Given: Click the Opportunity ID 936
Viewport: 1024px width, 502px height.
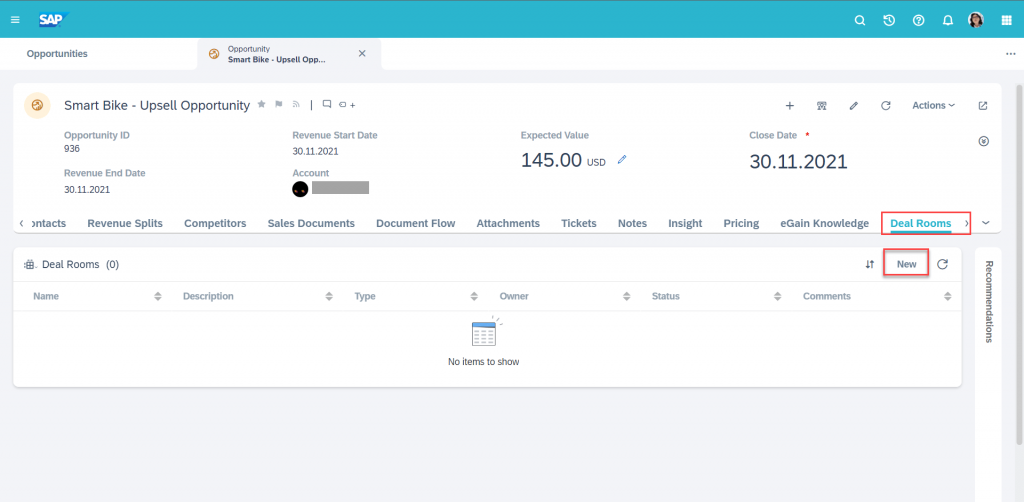Looking at the screenshot, I should point(72,149).
